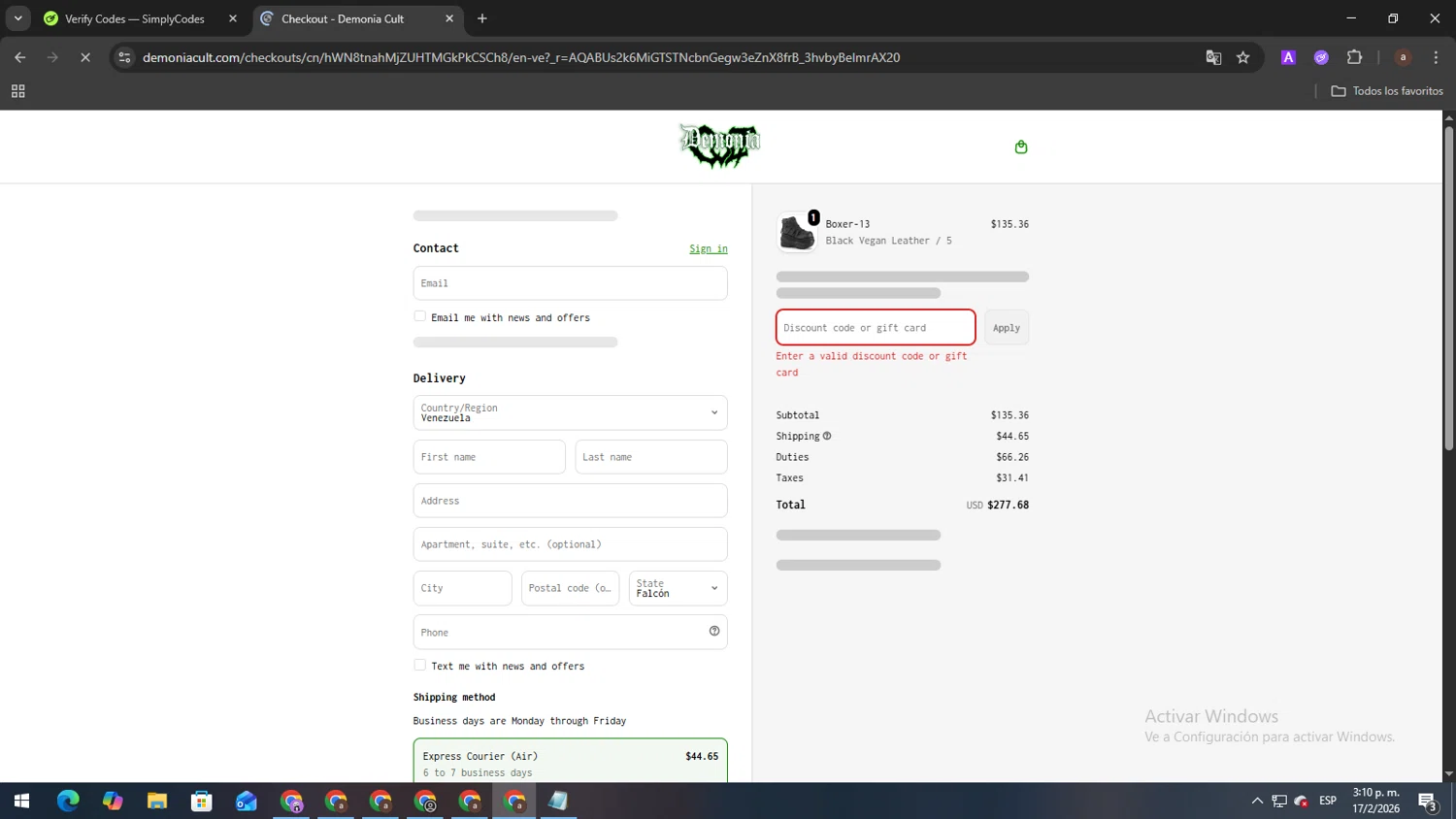
Task: Click the Postal code field
Action: point(571,588)
